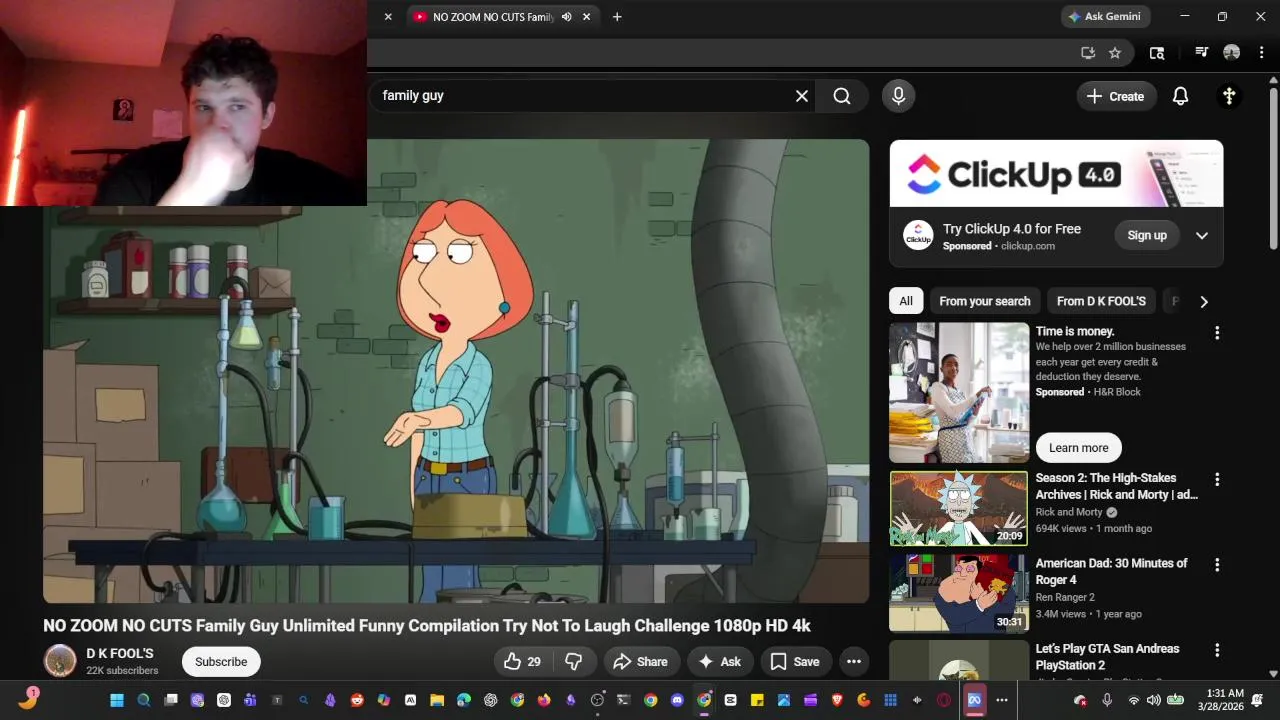Select From D K FOOL'S chip
The width and height of the screenshot is (1280, 720).
point(1101,301)
